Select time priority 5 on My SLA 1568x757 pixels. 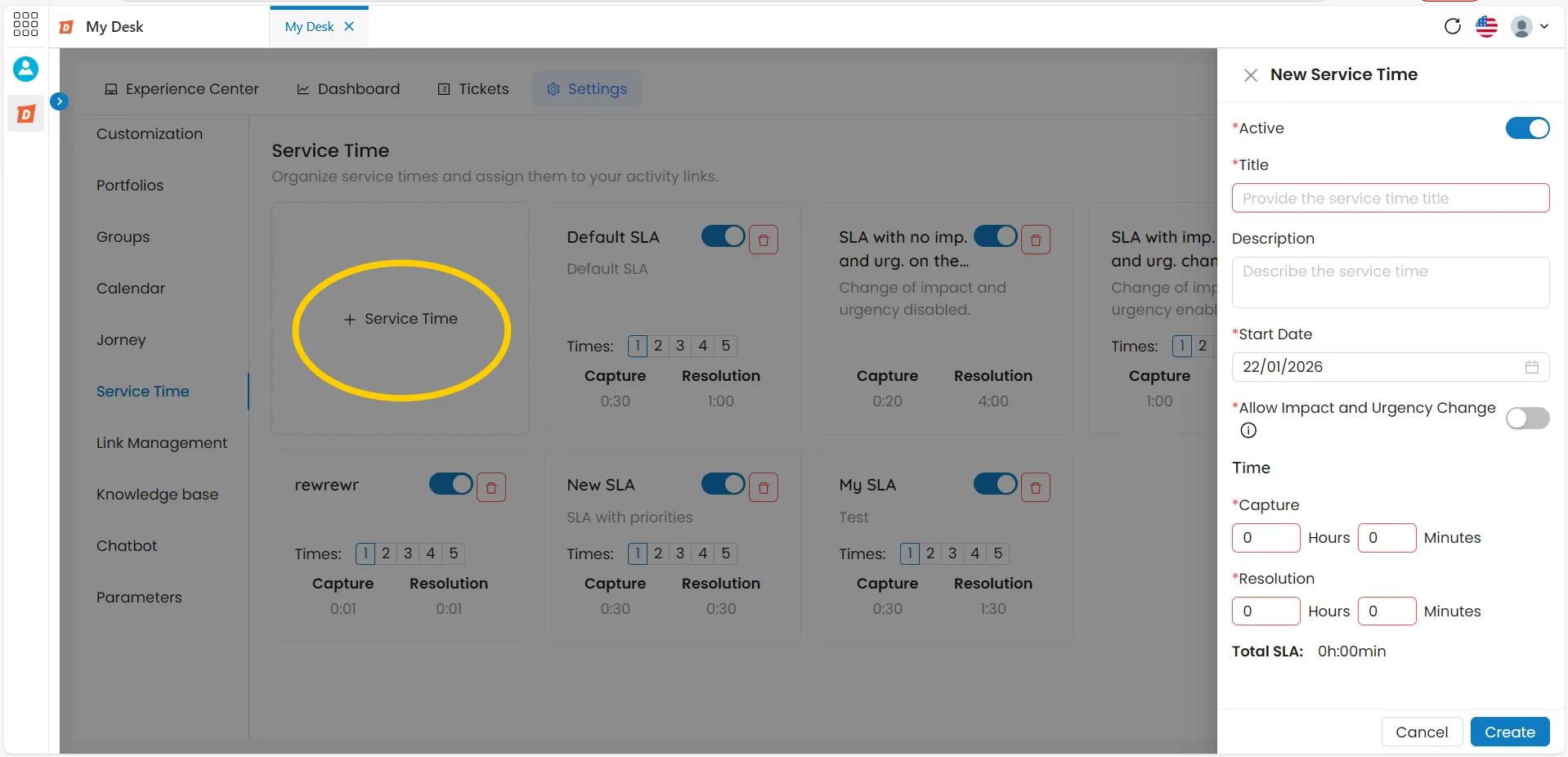[998, 553]
